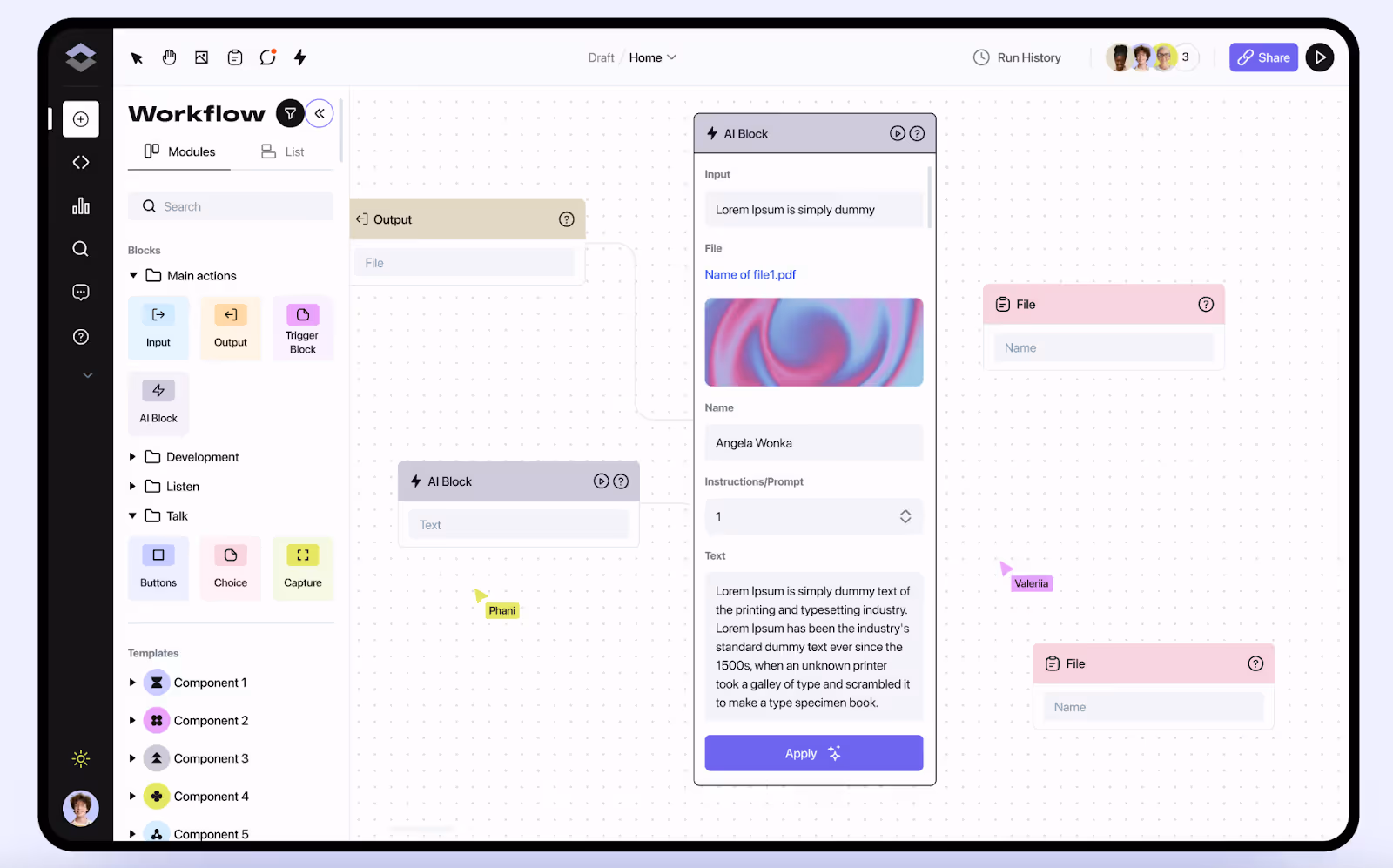Click the Apply button in the AI Block

(x=813, y=752)
